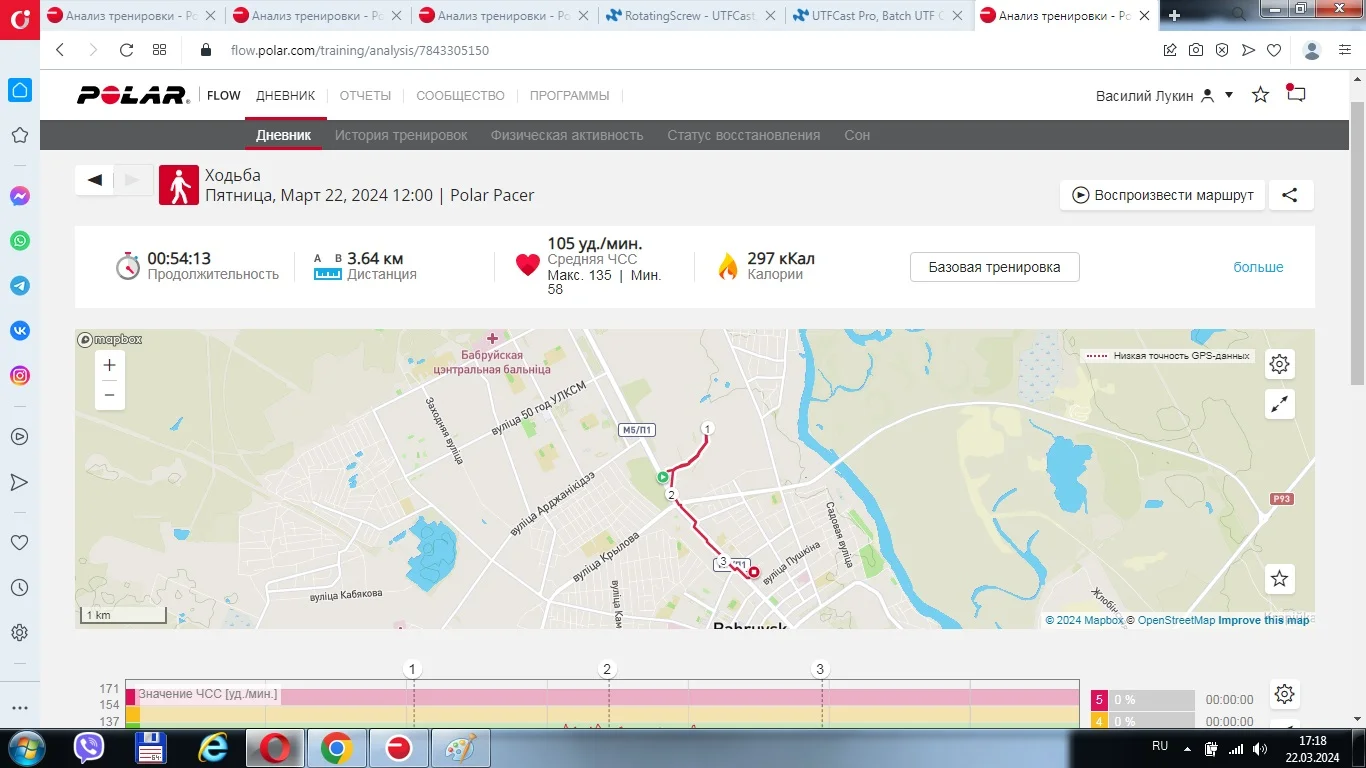This screenshot has width=1366, height=768.
Task: Open heart rate chart settings gear
Action: (1285, 694)
